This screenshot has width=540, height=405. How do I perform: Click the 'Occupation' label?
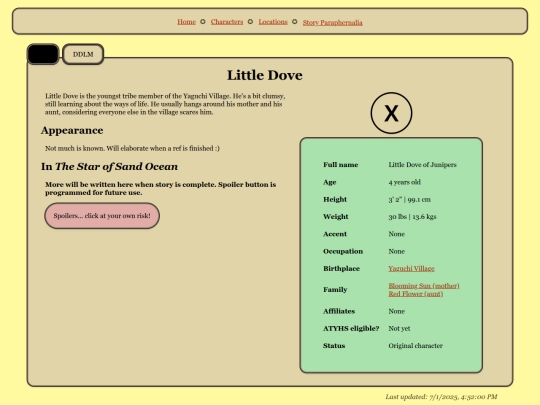point(343,251)
